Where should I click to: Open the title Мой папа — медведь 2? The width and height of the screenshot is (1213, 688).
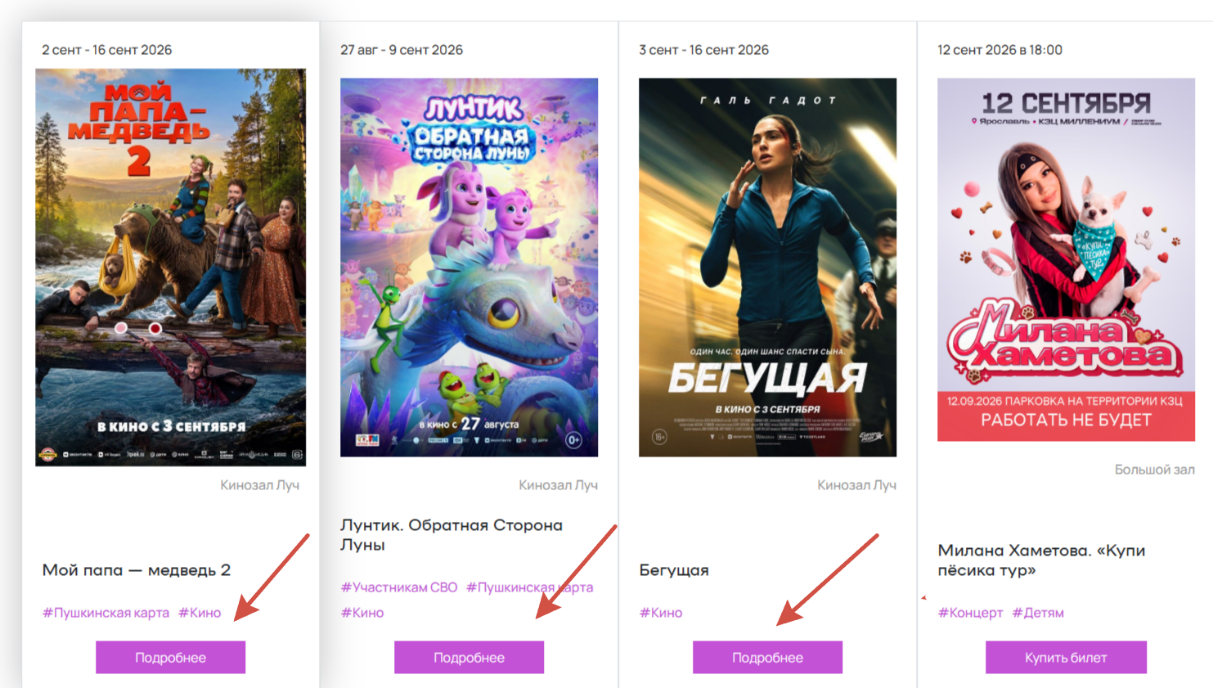click(x=137, y=570)
